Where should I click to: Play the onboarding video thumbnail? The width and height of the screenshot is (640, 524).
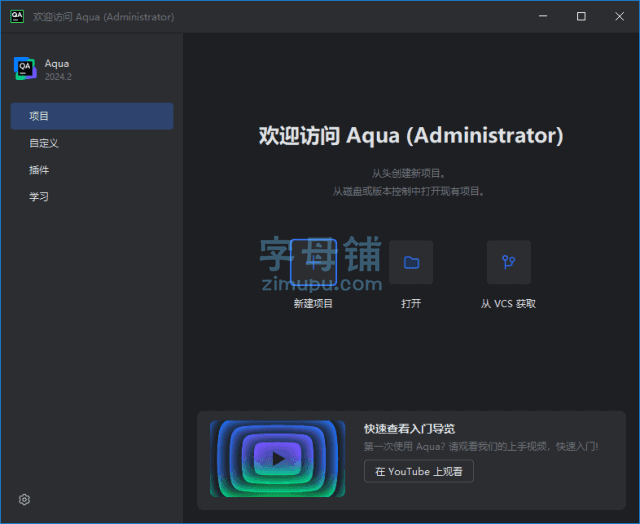coord(278,459)
